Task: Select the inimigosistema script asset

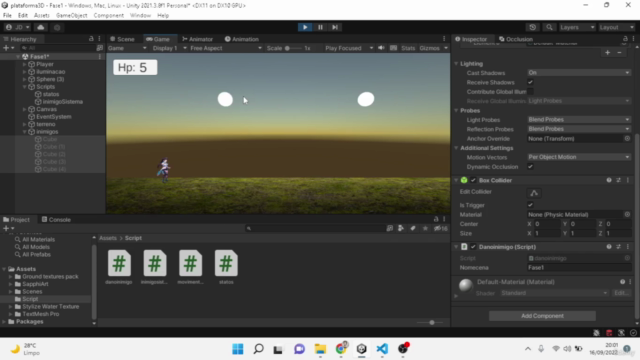Action: pyautogui.click(x=154, y=267)
